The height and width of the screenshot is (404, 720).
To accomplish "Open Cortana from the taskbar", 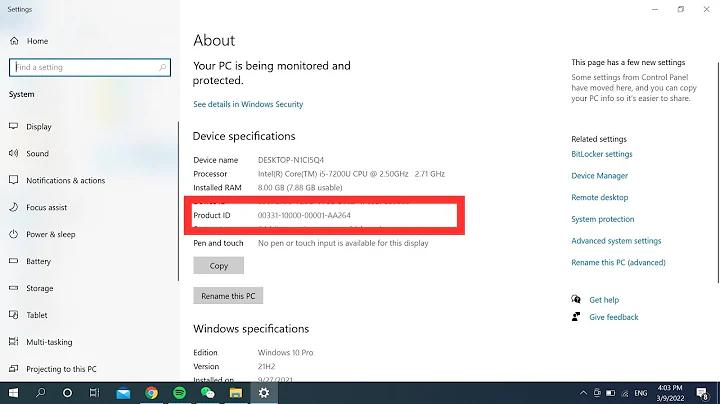I will [x=68, y=393].
